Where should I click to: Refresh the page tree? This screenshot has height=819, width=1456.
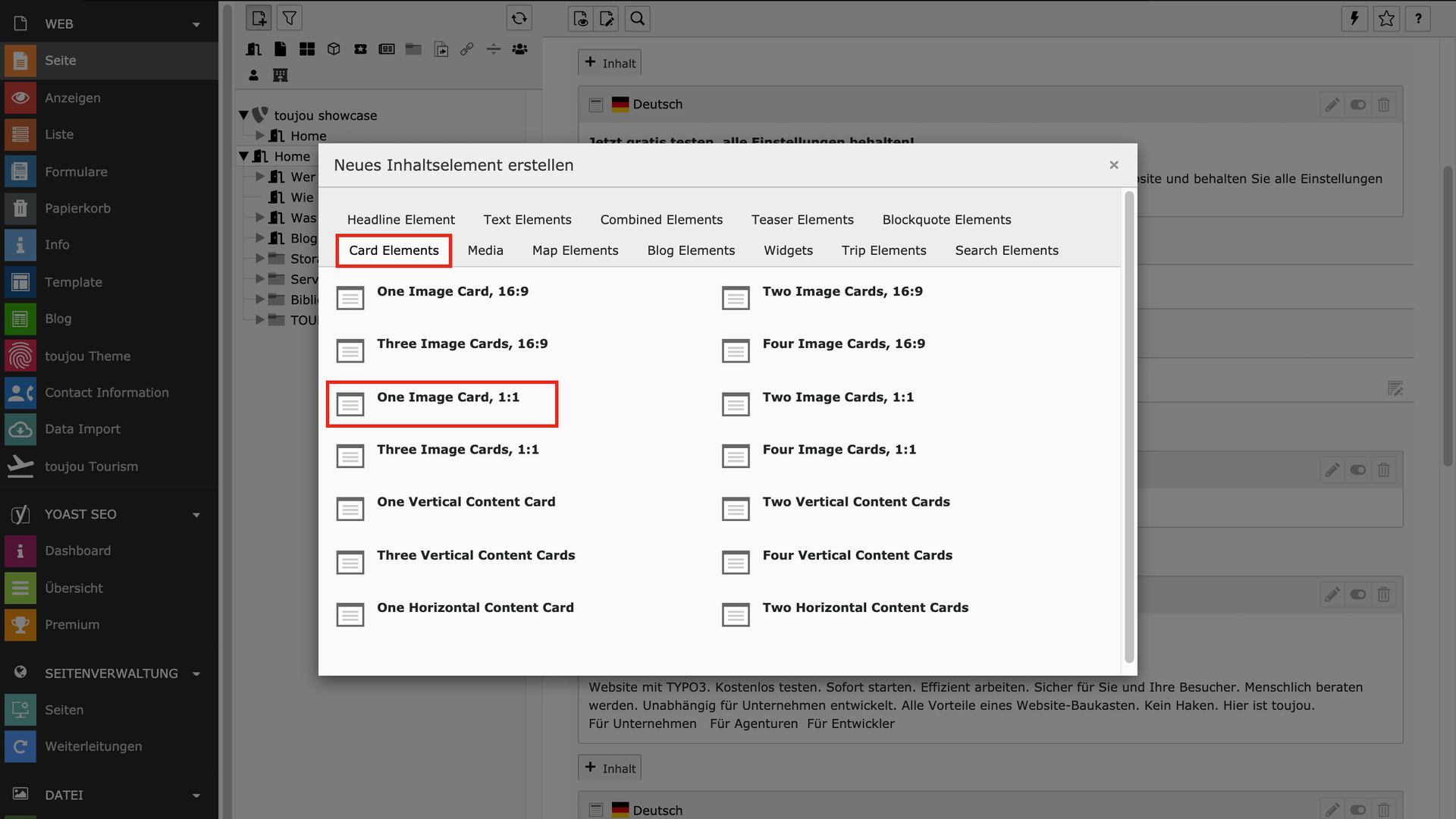[x=519, y=18]
